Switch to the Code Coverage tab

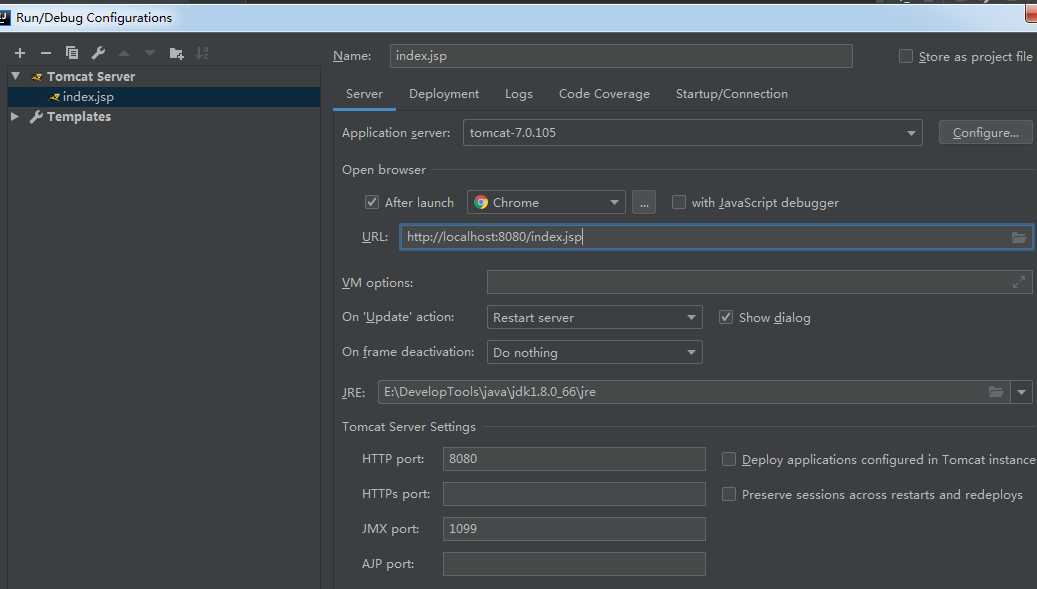tap(604, 94)
